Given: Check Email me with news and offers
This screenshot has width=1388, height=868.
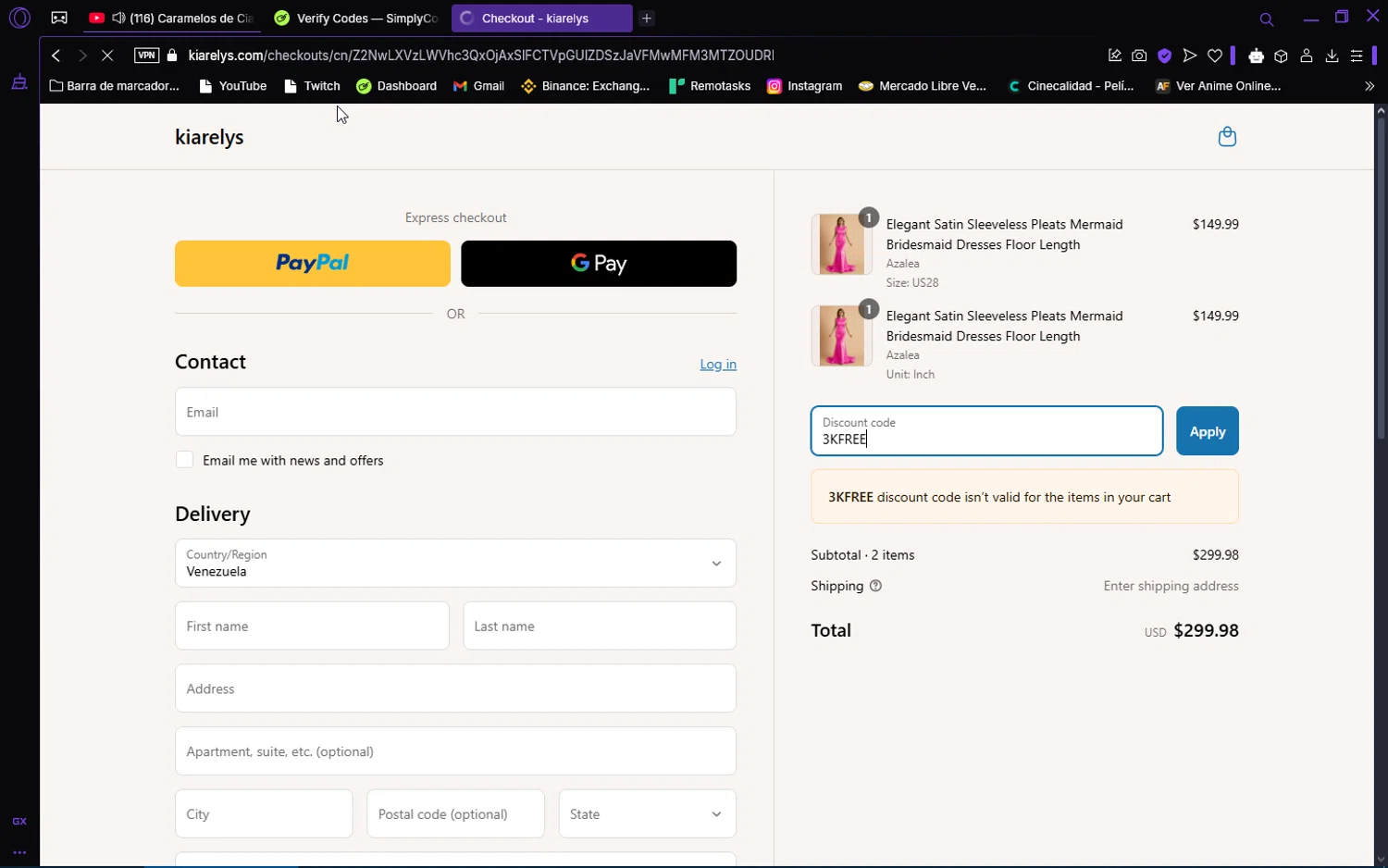Looking at the screenshot, I should pyautogui.click(x=185, y=460).
